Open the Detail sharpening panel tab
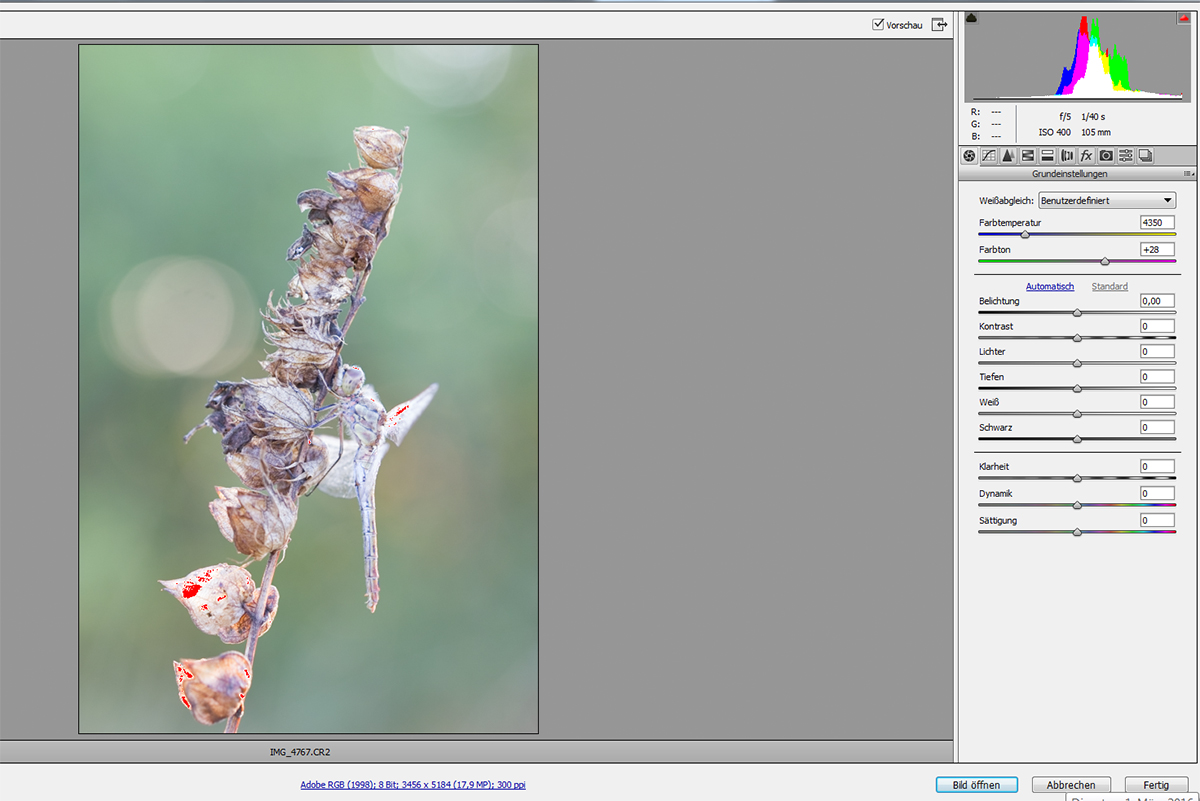 pos(1008,156)
